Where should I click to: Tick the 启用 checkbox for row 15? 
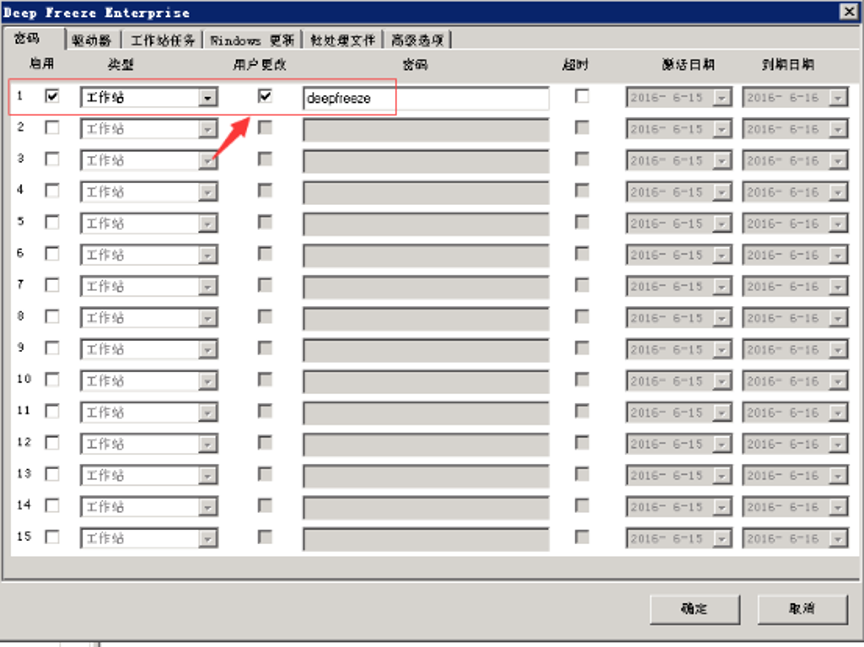[52, 537]
